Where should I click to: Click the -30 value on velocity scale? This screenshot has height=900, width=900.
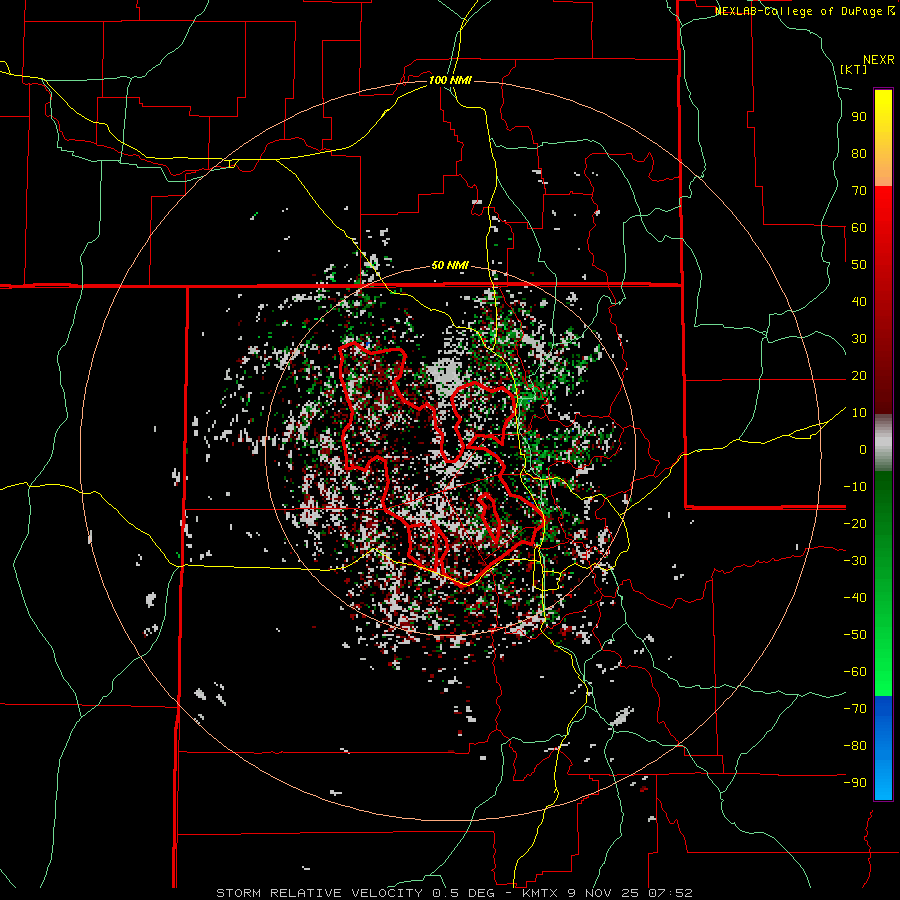point(855,560)
